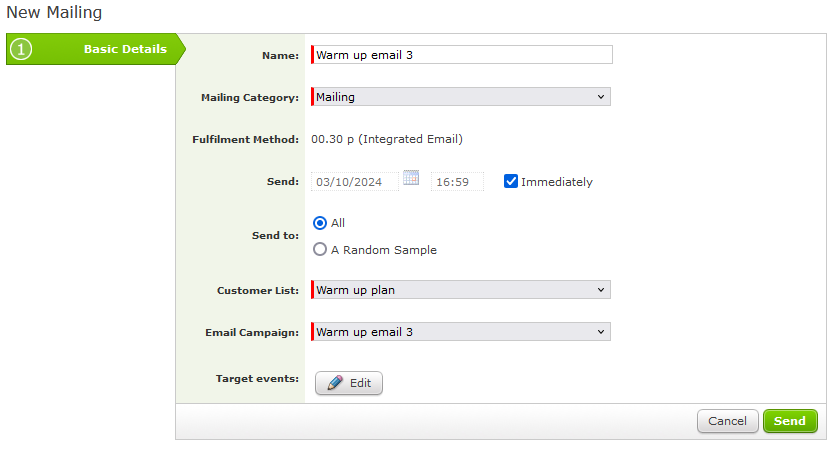Focus the Name text field

[462, 55]
